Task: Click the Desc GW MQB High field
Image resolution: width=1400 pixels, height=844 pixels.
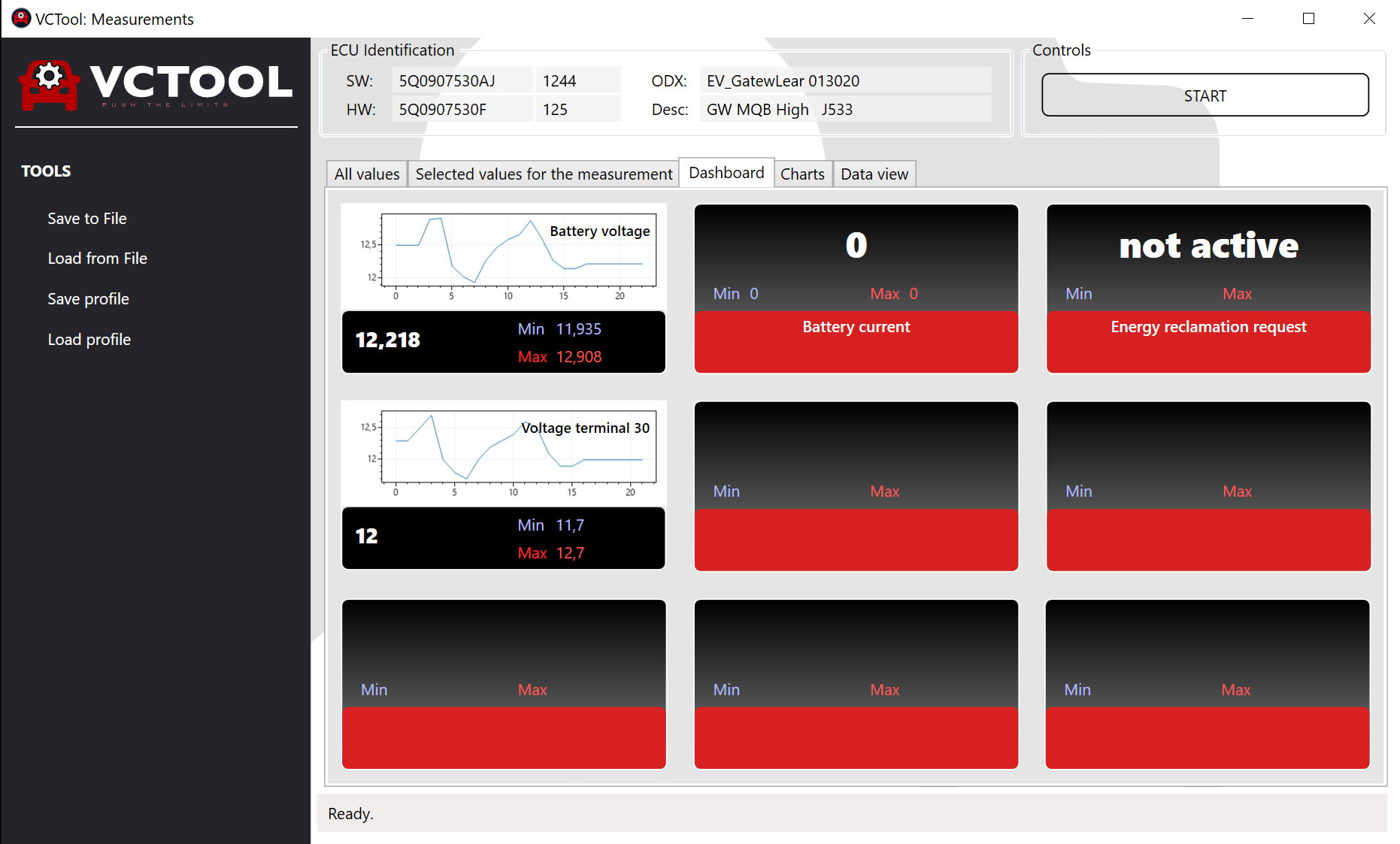Action: coord(844,110)
